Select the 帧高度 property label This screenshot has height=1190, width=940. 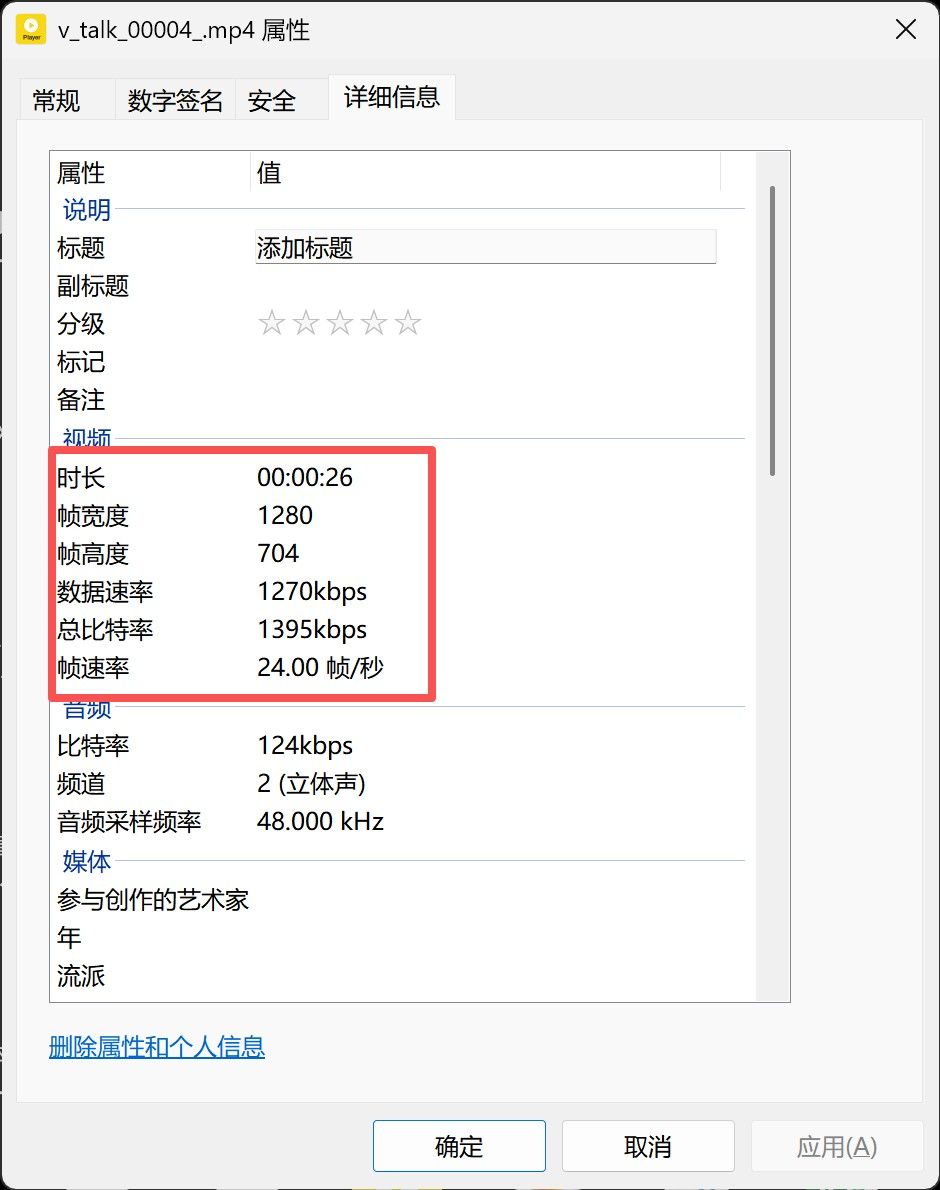click(x=93, y=554)
